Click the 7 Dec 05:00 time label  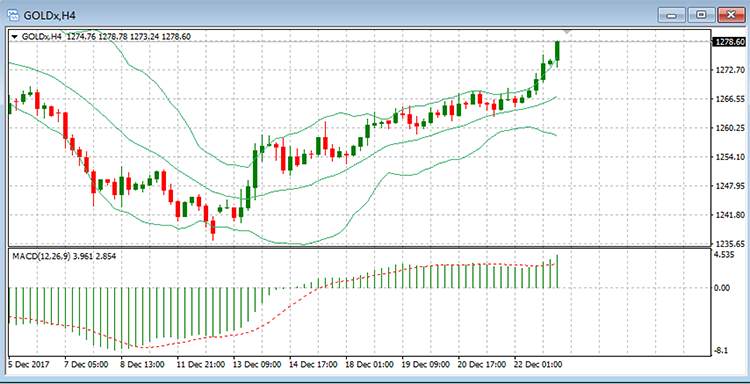pyautogui.click(x=87, y=364)
